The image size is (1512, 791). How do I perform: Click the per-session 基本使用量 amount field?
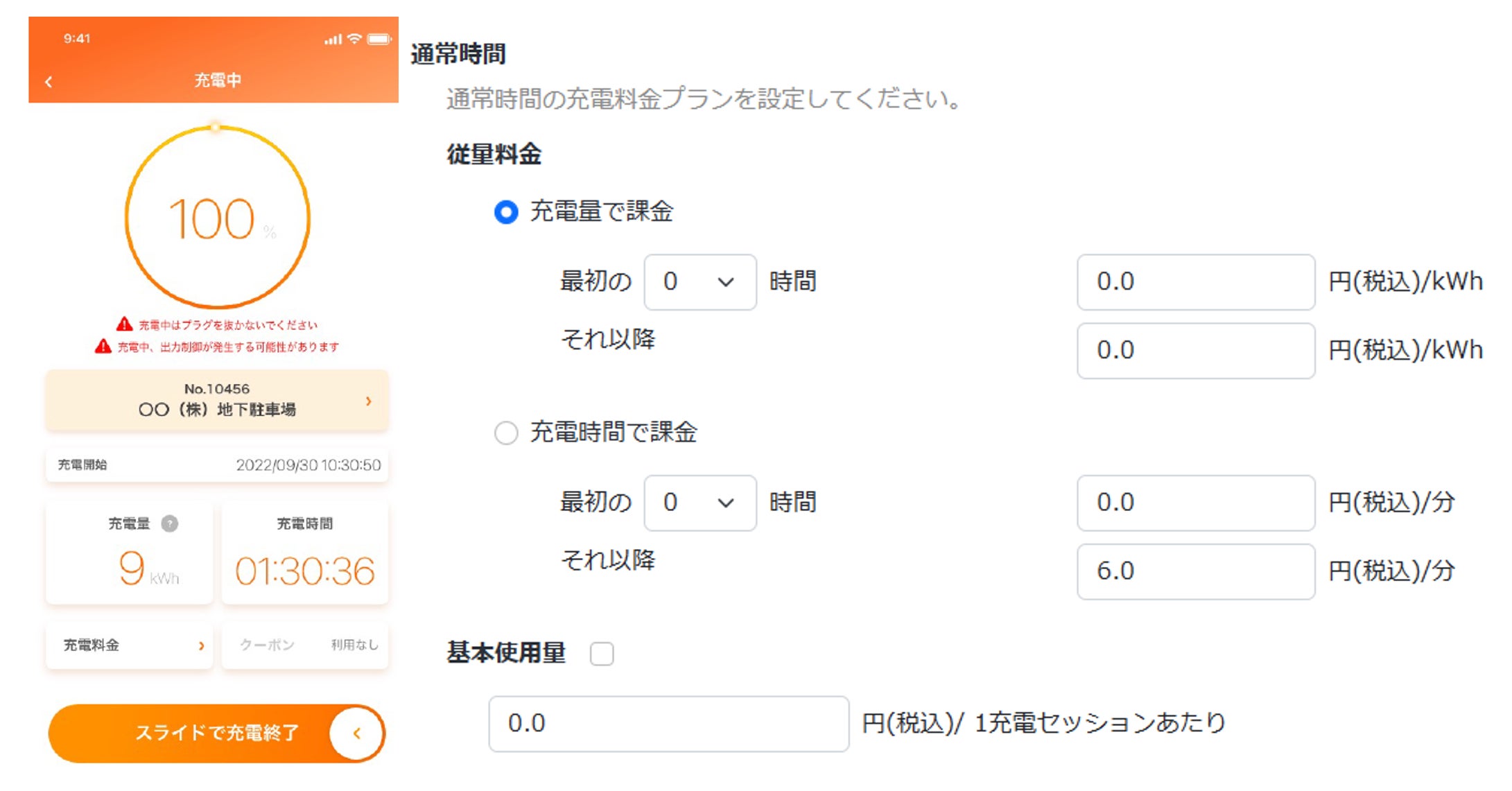(668, 724)
